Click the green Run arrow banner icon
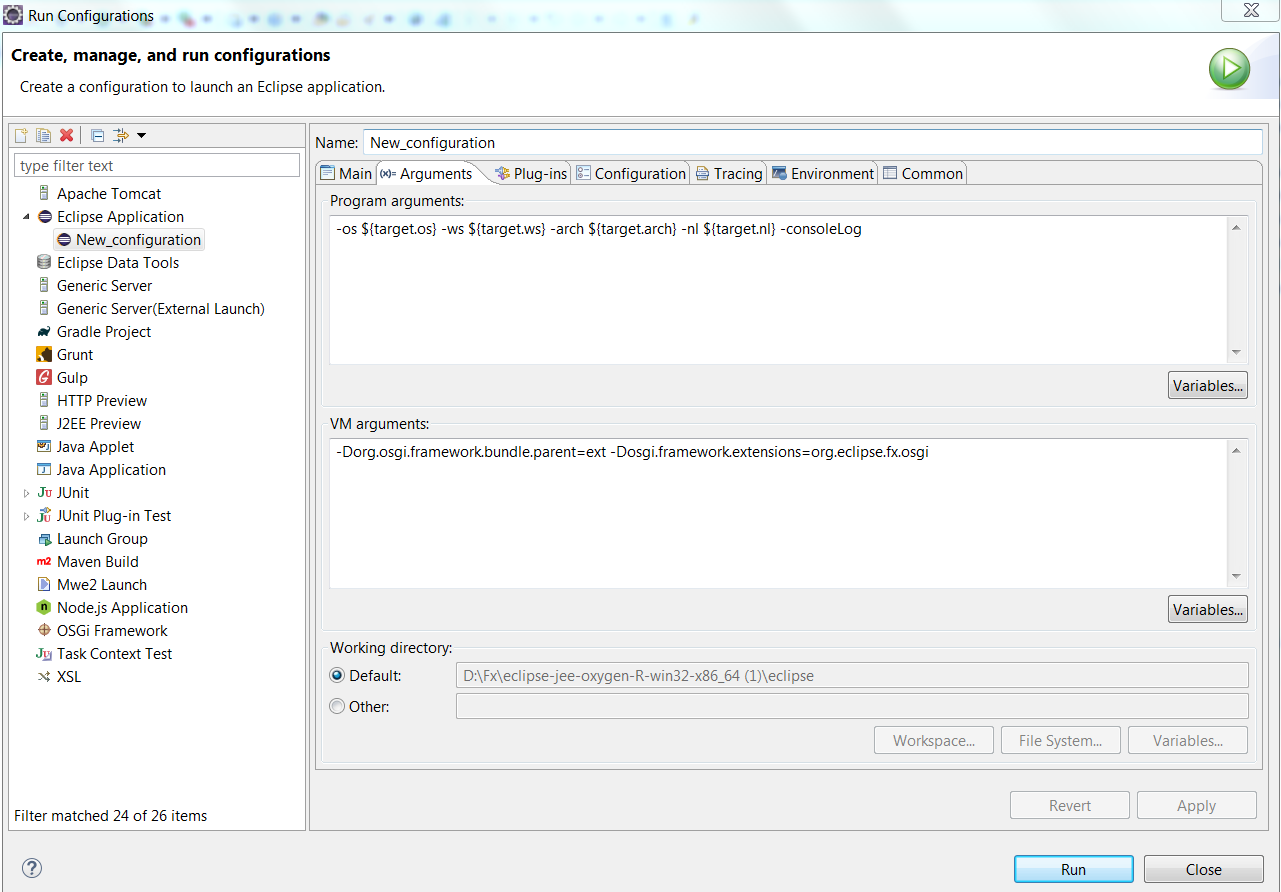 (1229, 70)
